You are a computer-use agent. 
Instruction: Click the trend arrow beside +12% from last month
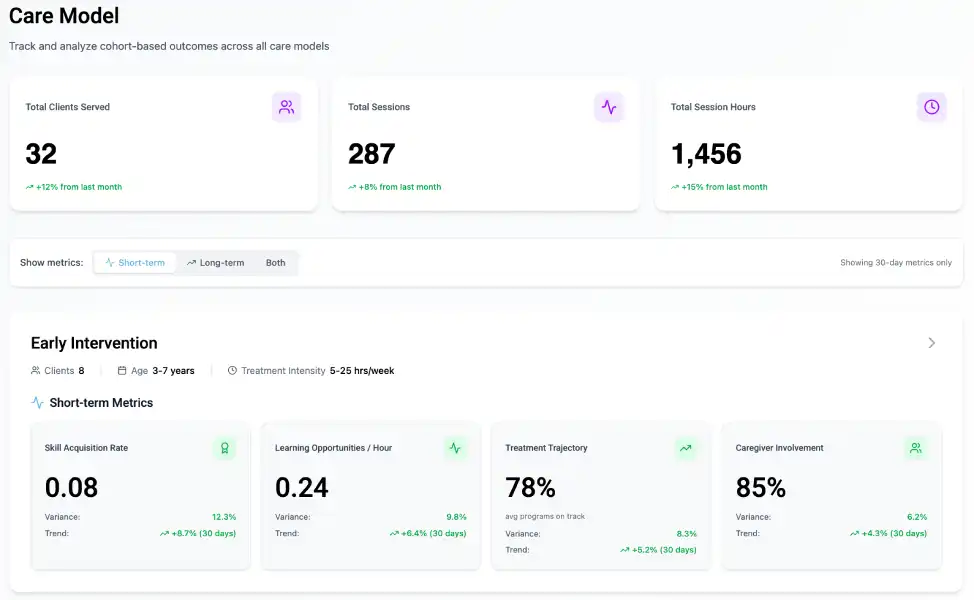[x=29, y=187]
